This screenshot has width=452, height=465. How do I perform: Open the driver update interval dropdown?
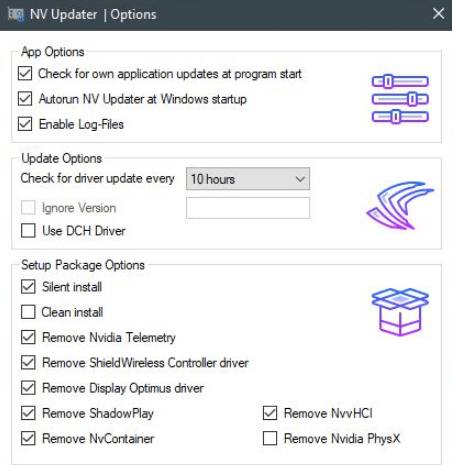pyautogui.click(x=248, y=179)
